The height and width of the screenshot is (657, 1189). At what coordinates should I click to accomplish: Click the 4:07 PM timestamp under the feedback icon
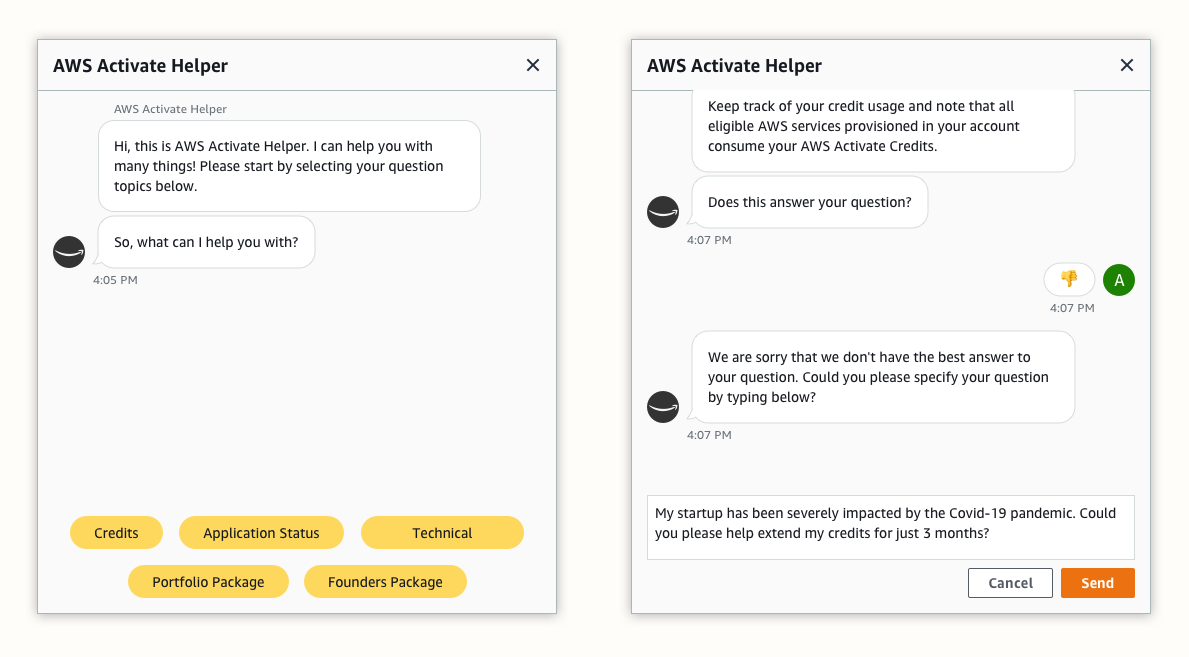click(1070, 308)
